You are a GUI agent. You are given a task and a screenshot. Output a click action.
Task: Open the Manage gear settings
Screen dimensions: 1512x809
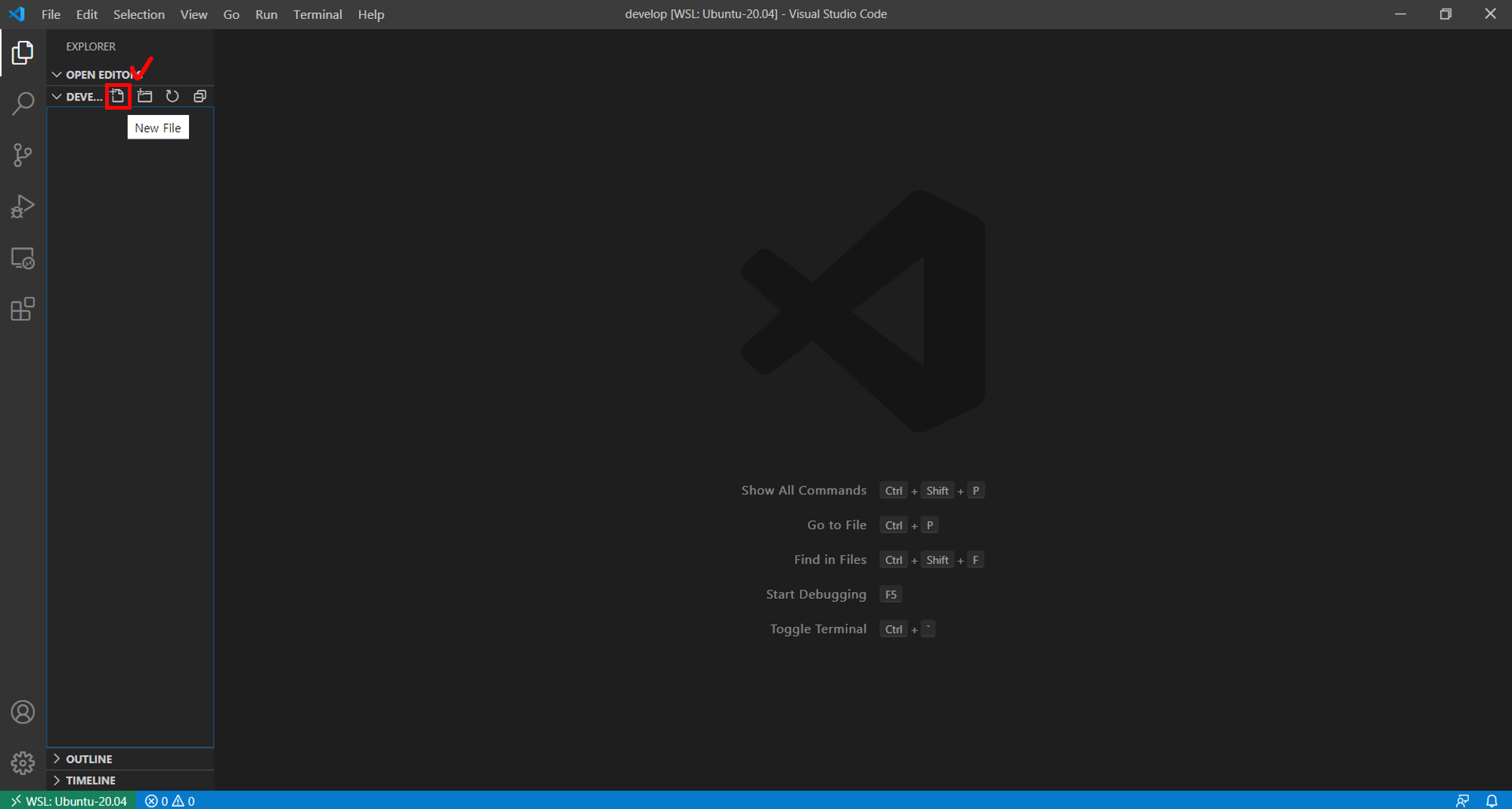(23, 763)
